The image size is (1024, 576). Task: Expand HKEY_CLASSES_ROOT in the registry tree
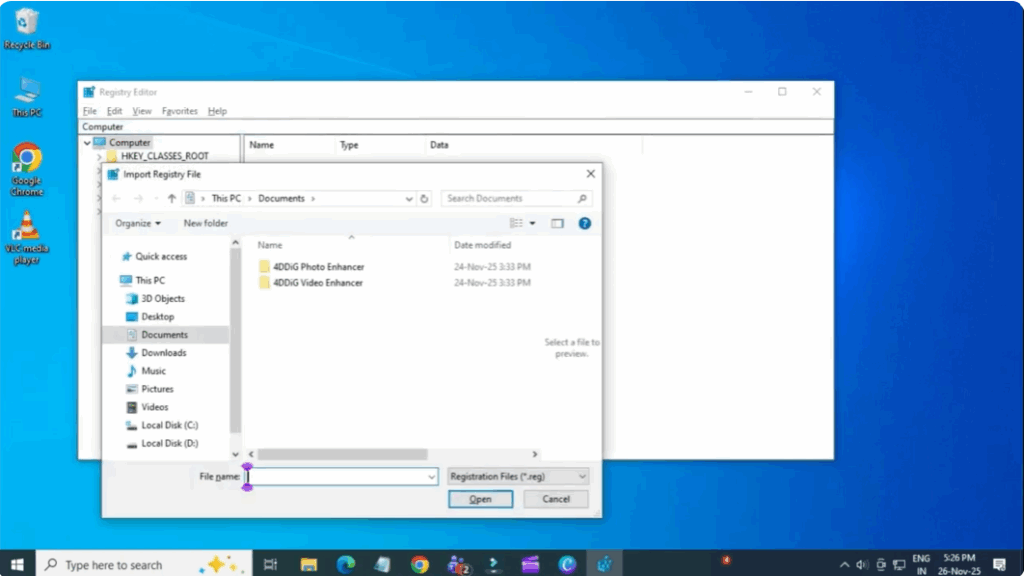(x=98, y=156)
